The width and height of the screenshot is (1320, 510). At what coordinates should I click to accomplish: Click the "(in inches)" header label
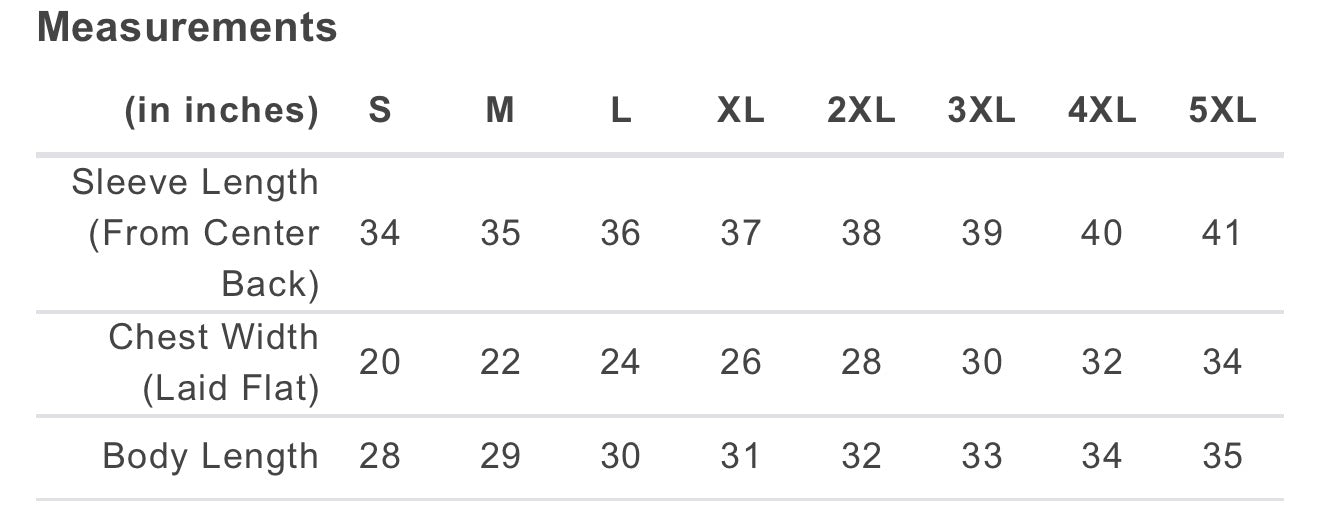(x=221, y=111)
